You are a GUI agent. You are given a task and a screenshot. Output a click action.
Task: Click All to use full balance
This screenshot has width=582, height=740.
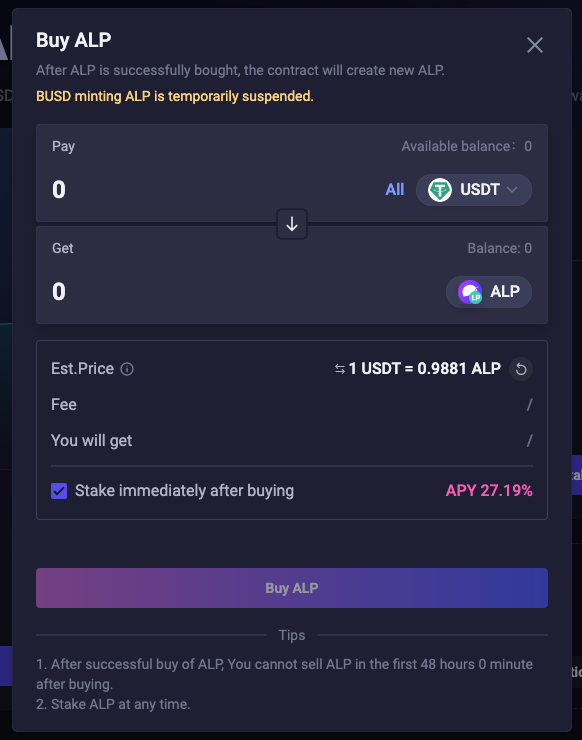[x=394, y=190]
